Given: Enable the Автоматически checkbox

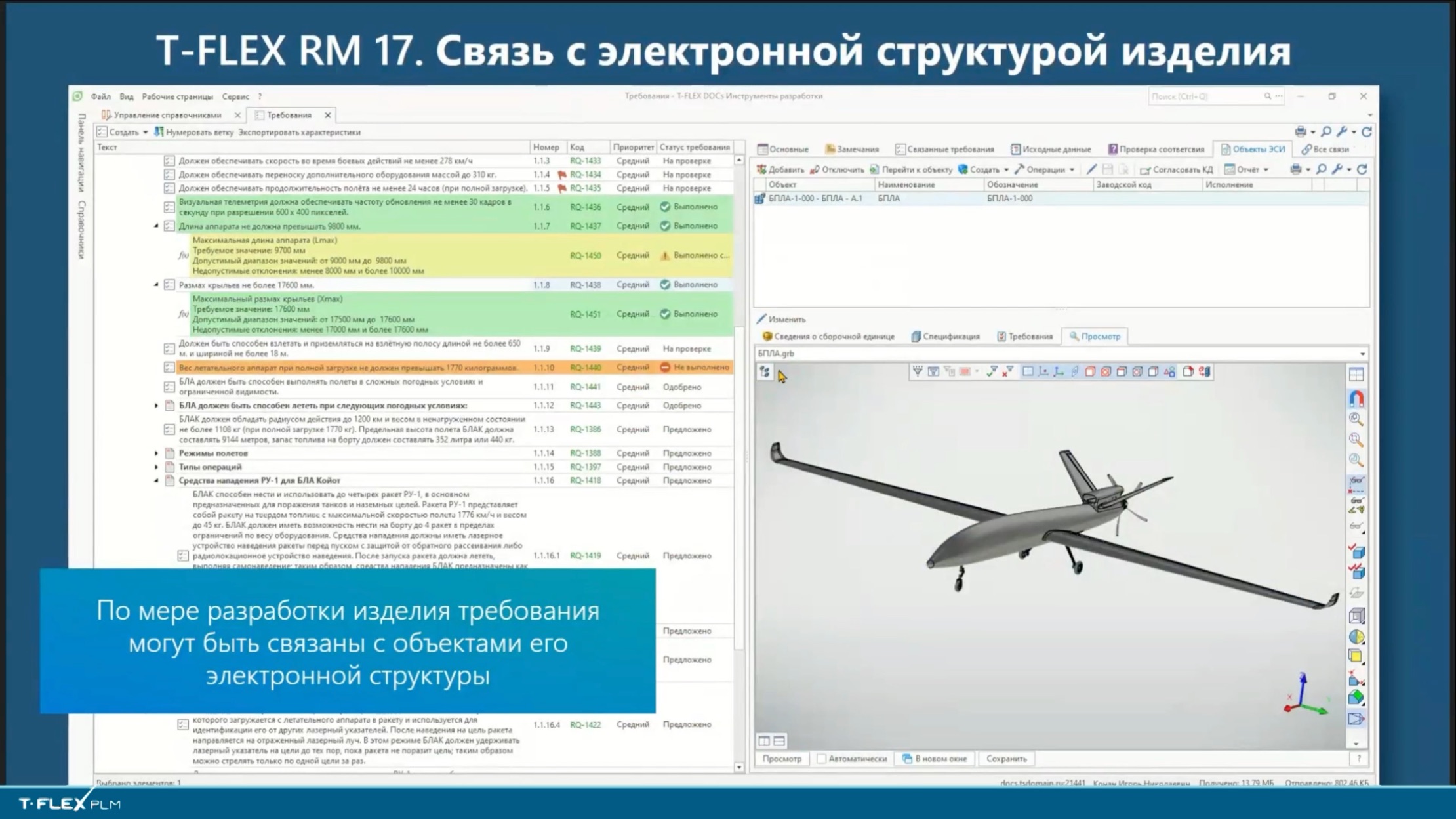Looking at the screenshot, I should point(821,759).
